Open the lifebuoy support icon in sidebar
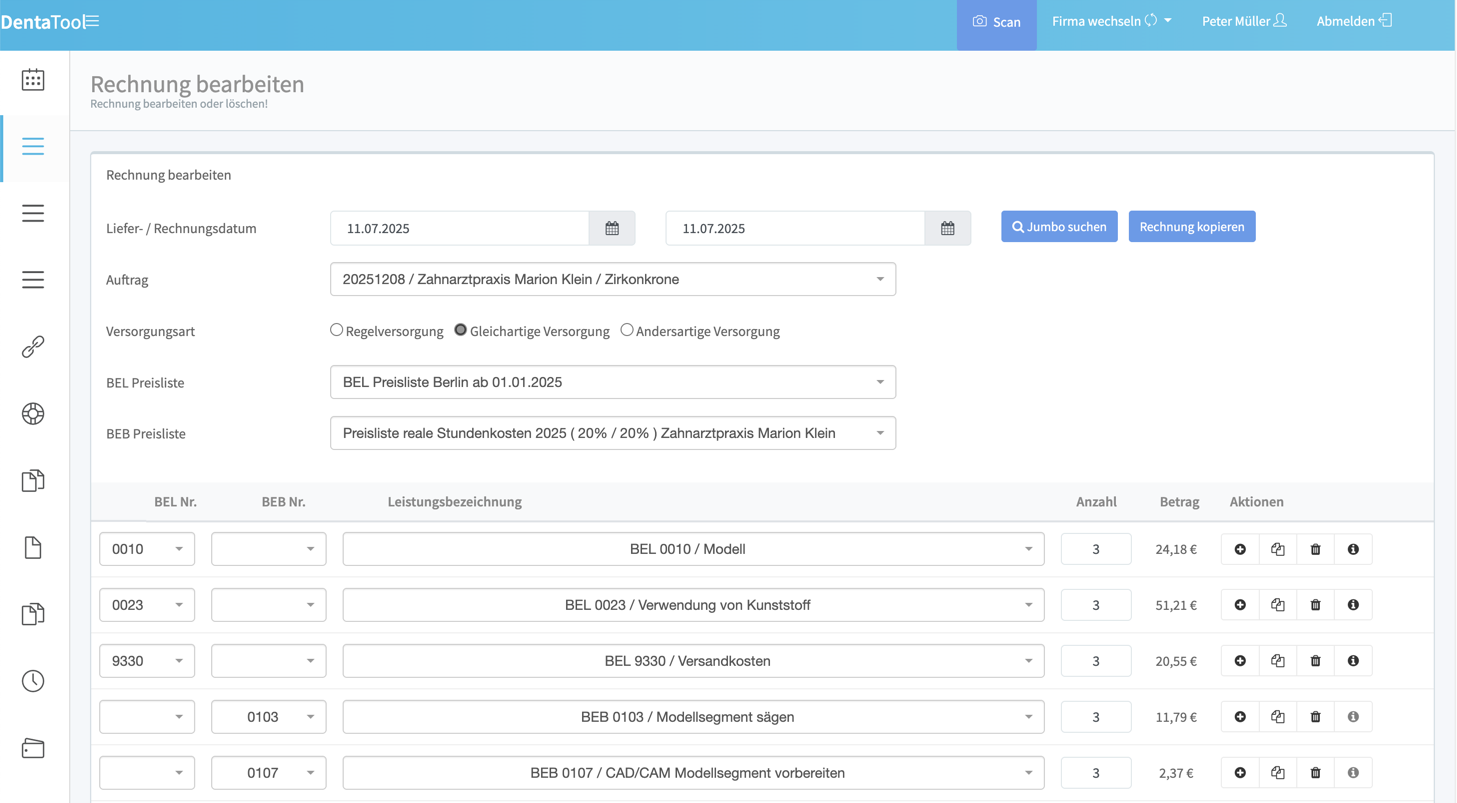The image size is (1457, 803). (x=33, y=414)
